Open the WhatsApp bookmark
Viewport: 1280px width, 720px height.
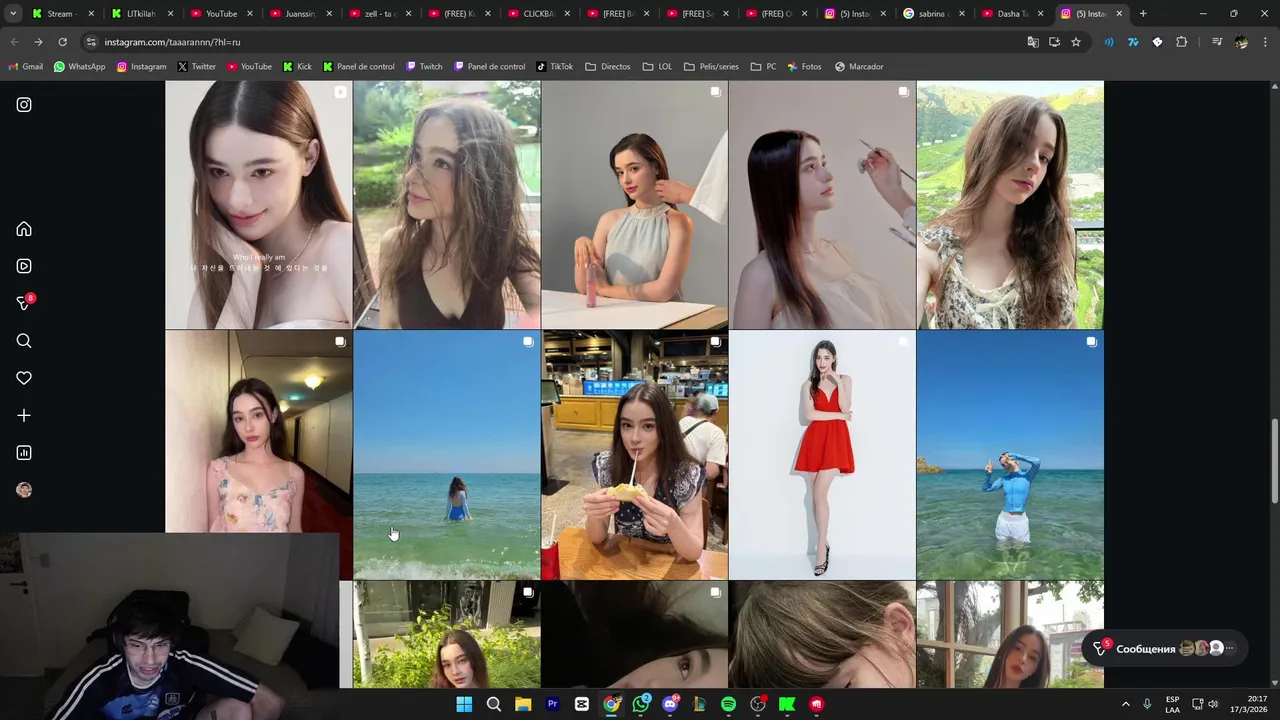(79, 67)
